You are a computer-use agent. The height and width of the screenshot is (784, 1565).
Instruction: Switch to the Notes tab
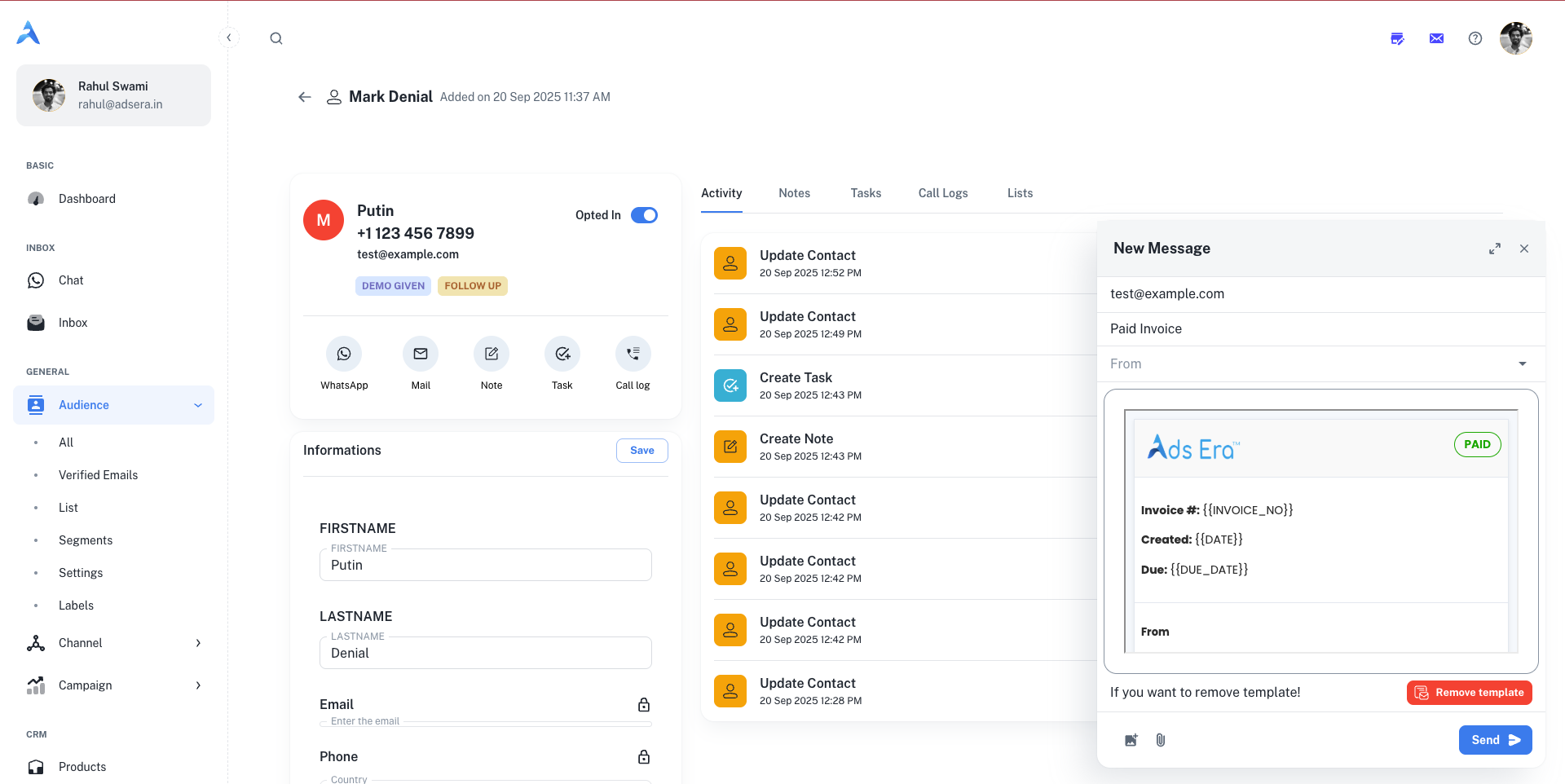[x=794, y=193]
